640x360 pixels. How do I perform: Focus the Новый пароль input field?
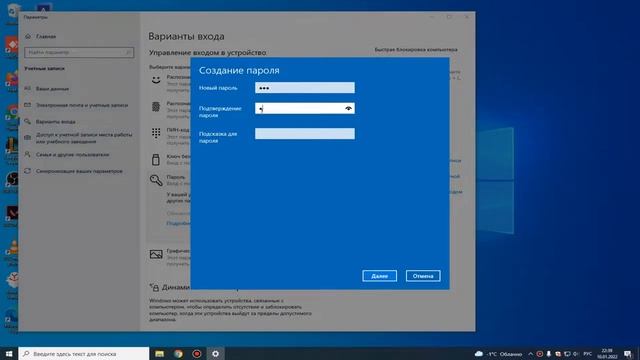coord(304,88)
